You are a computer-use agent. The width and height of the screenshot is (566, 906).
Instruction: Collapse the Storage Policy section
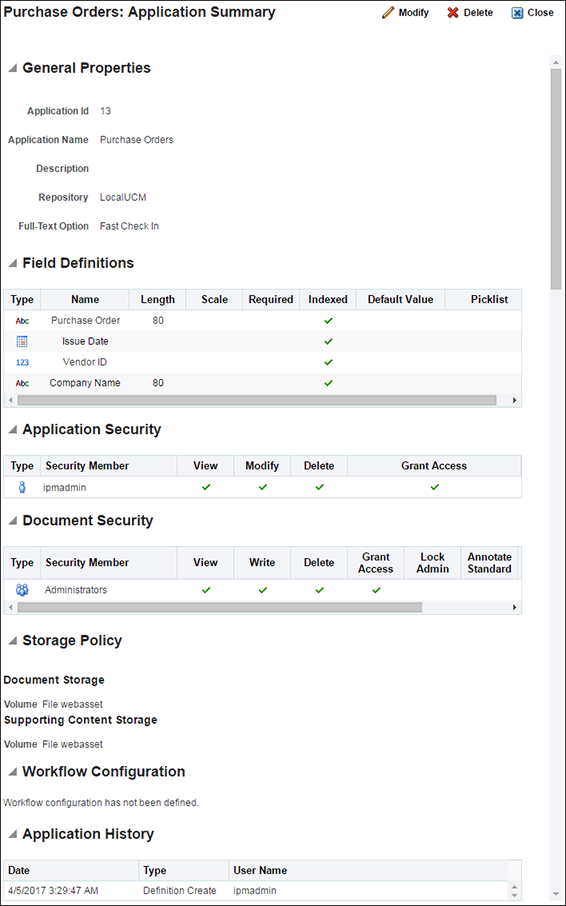[x=12, y=641]
